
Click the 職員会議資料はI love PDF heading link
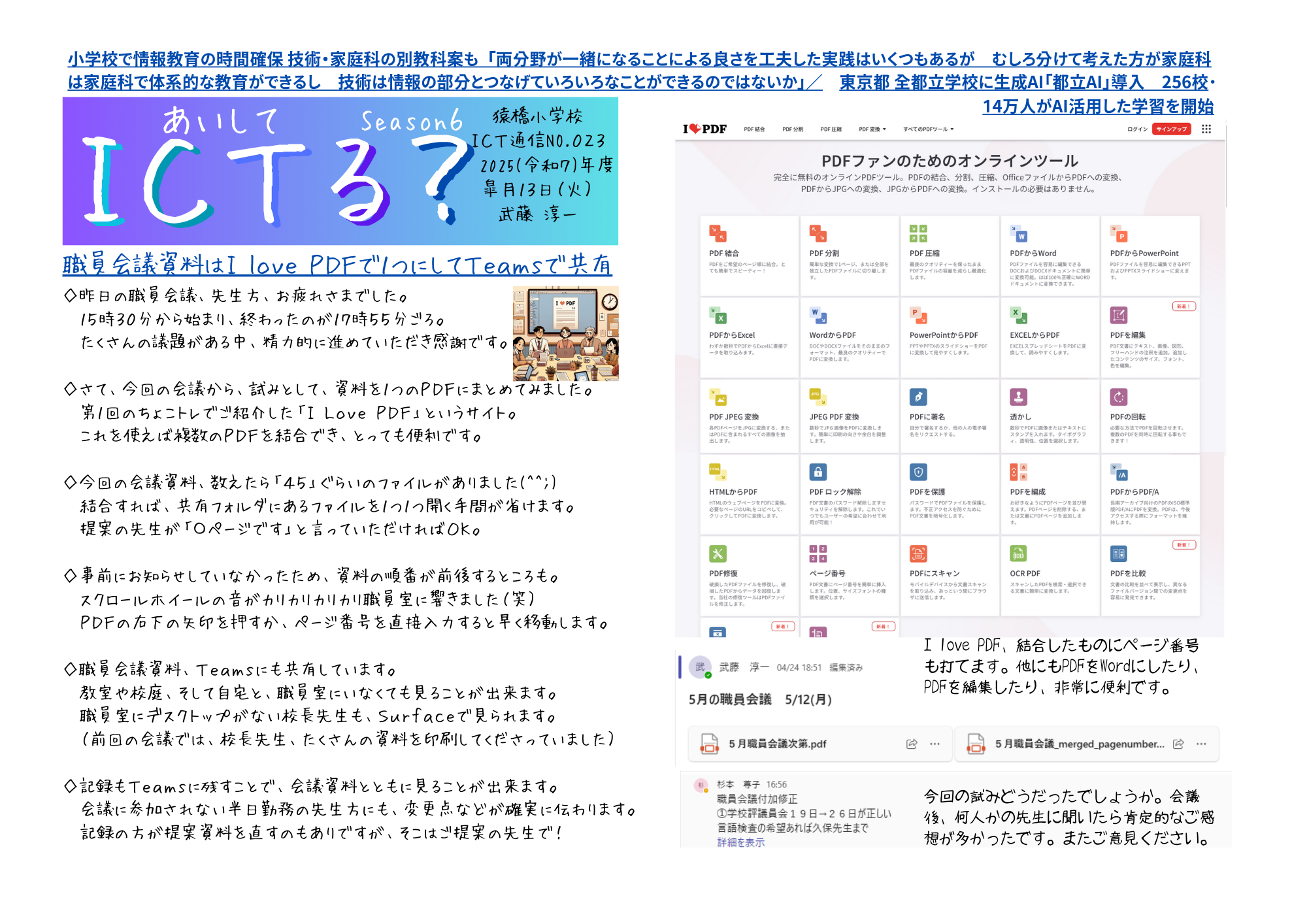pos(337,265)
